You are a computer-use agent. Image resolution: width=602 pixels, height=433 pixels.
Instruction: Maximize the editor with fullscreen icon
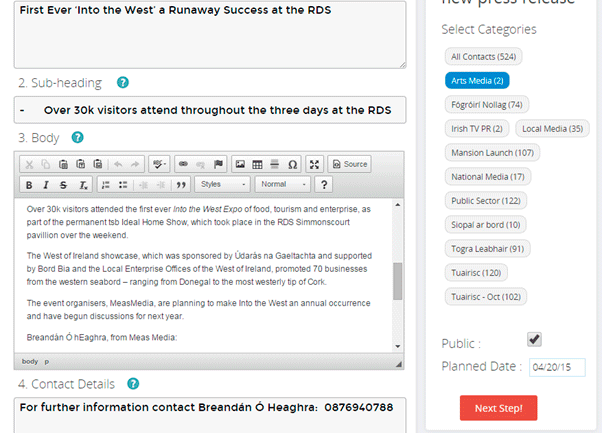point(314,164)
